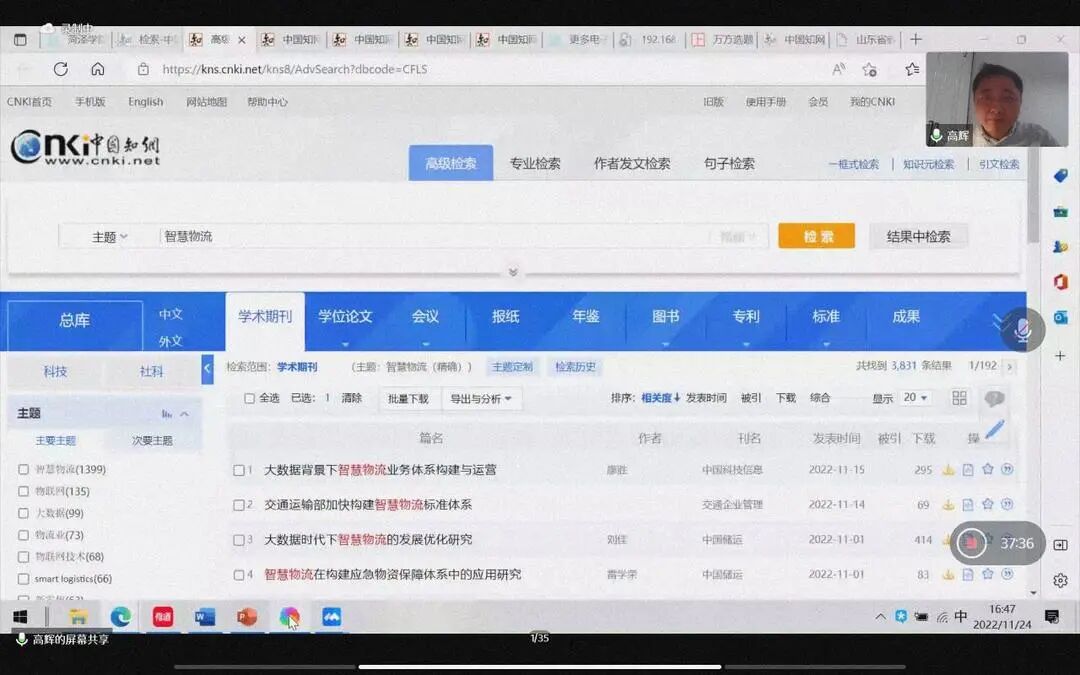
Task: Select the 总库 database tab
Action: [74, 321]
